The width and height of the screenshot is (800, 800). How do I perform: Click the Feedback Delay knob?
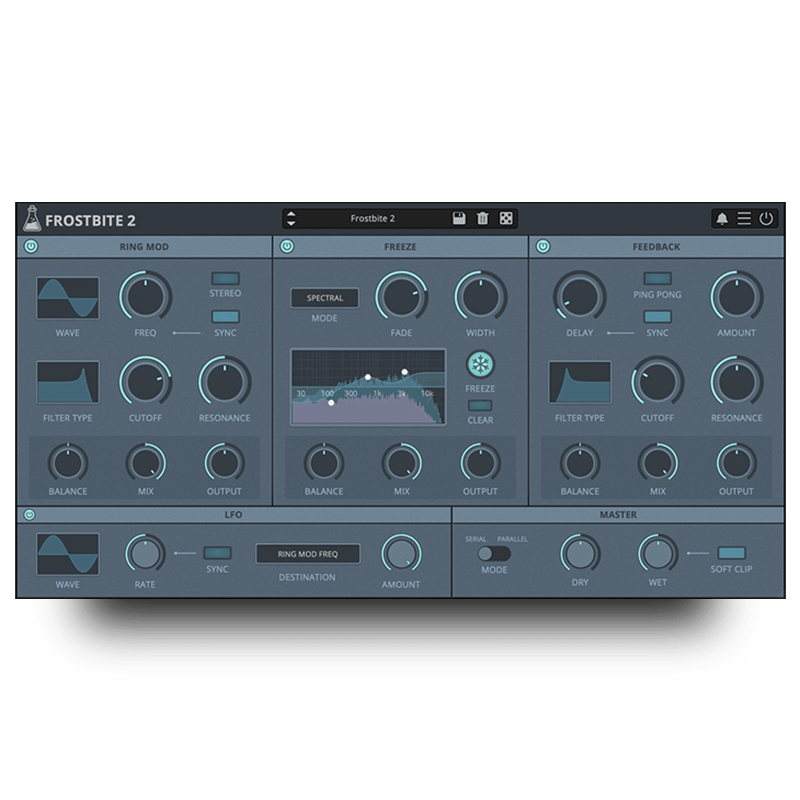(580, 297)
